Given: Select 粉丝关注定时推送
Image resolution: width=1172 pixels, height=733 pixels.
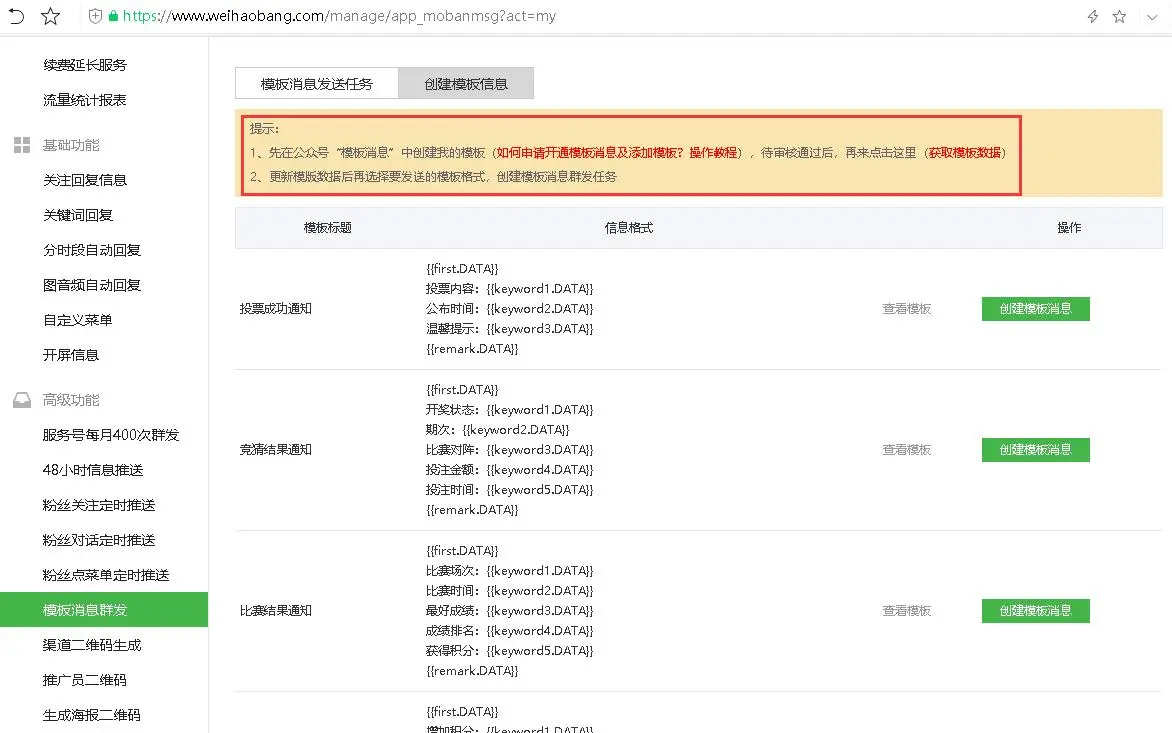Looking at the screenshot, I should (x=99, y=505).
